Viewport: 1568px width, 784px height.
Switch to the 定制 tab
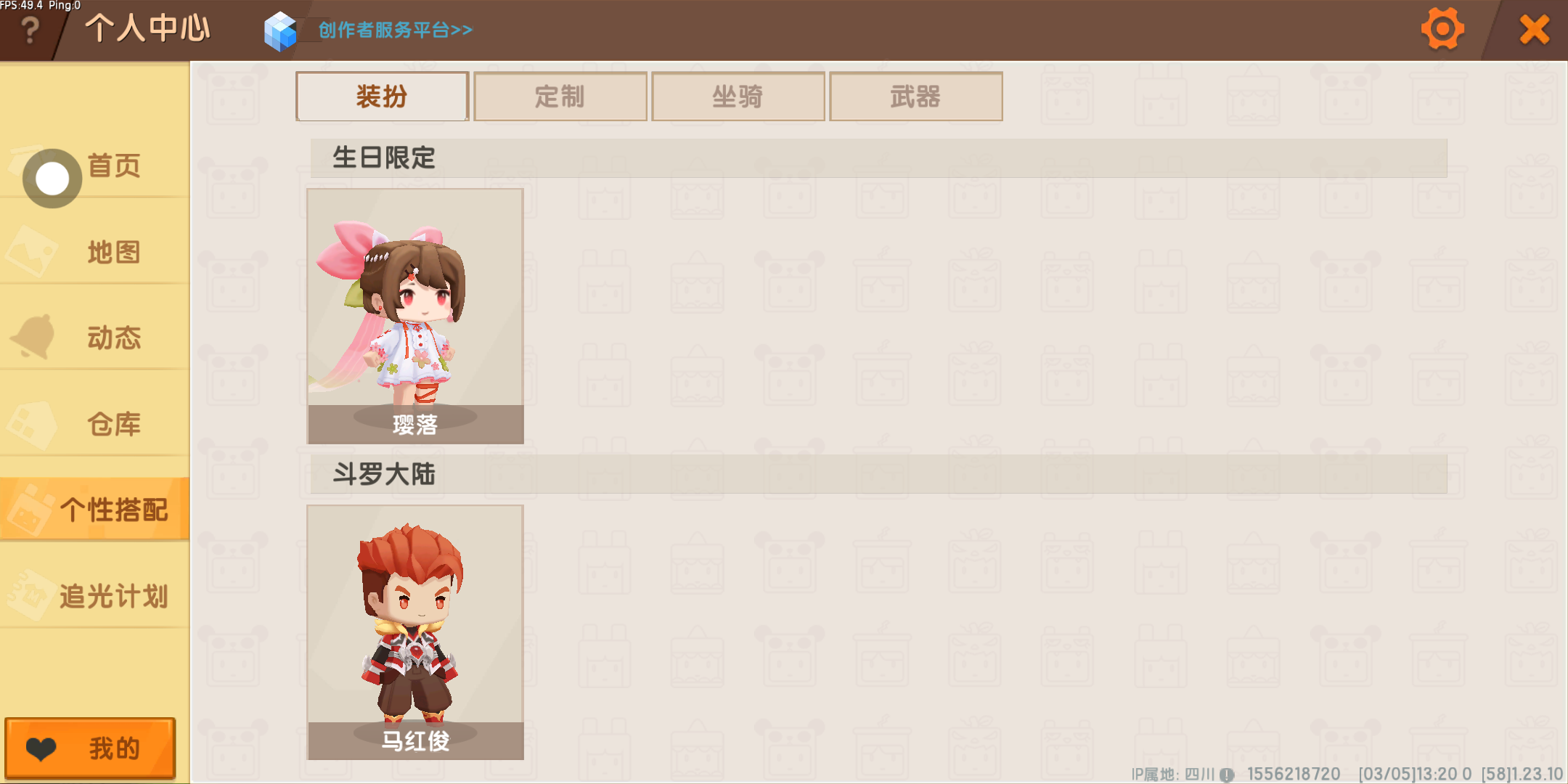coord(560,96)
